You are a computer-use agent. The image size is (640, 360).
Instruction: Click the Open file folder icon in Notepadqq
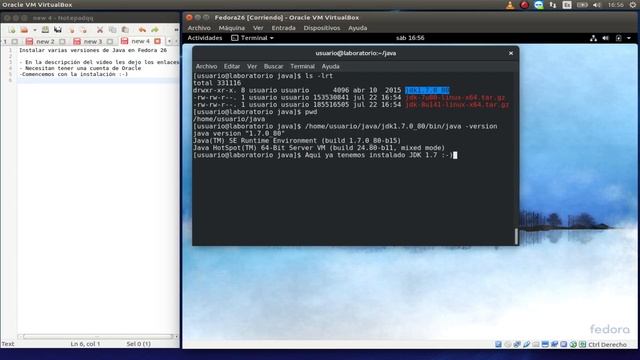[x=24, y=30]
